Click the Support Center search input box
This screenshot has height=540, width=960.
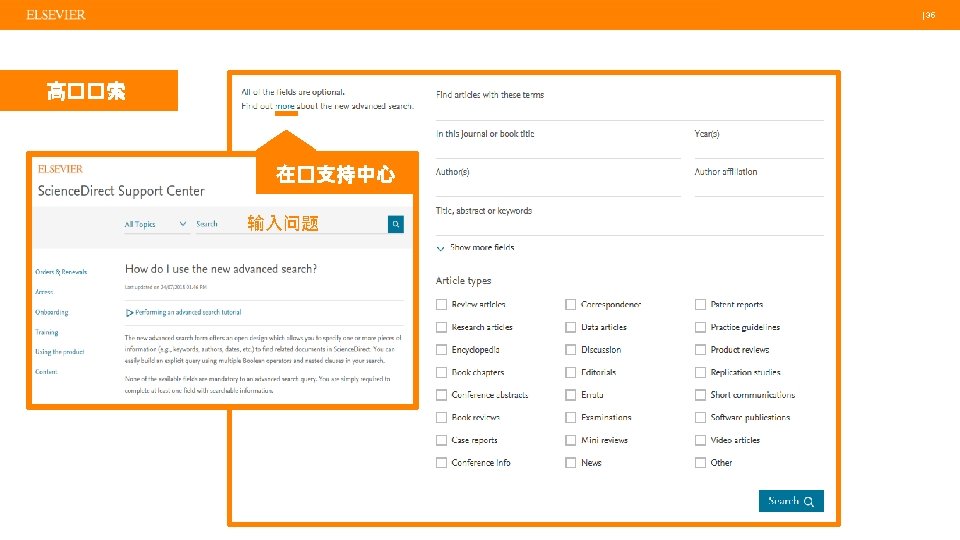pos(291,224)
